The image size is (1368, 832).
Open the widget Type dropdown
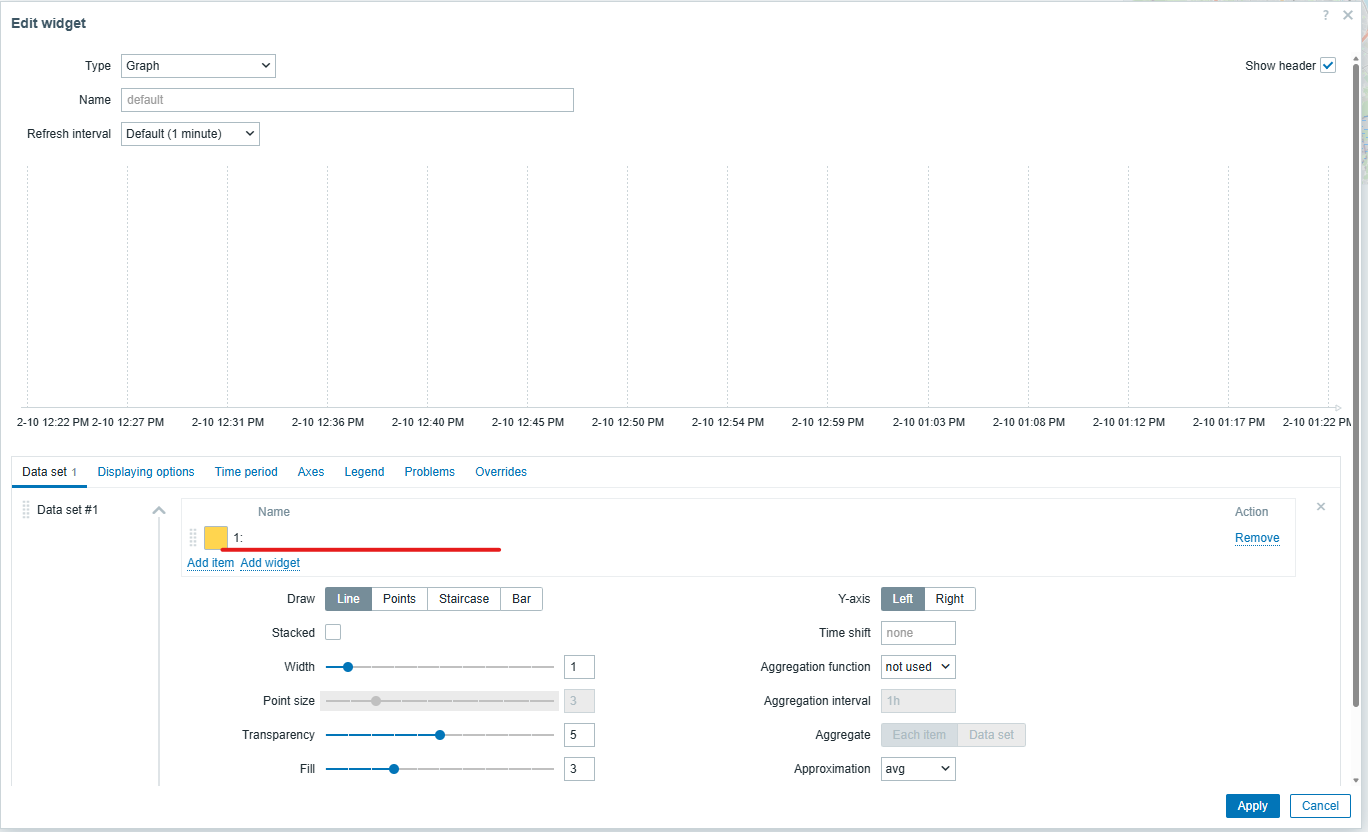point(198,66)
